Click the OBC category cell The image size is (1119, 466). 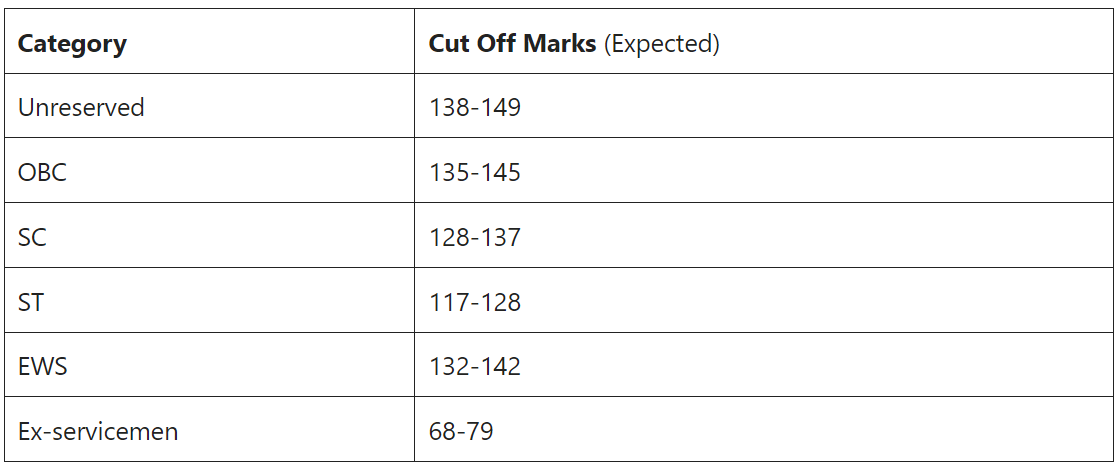pos(209,171)
